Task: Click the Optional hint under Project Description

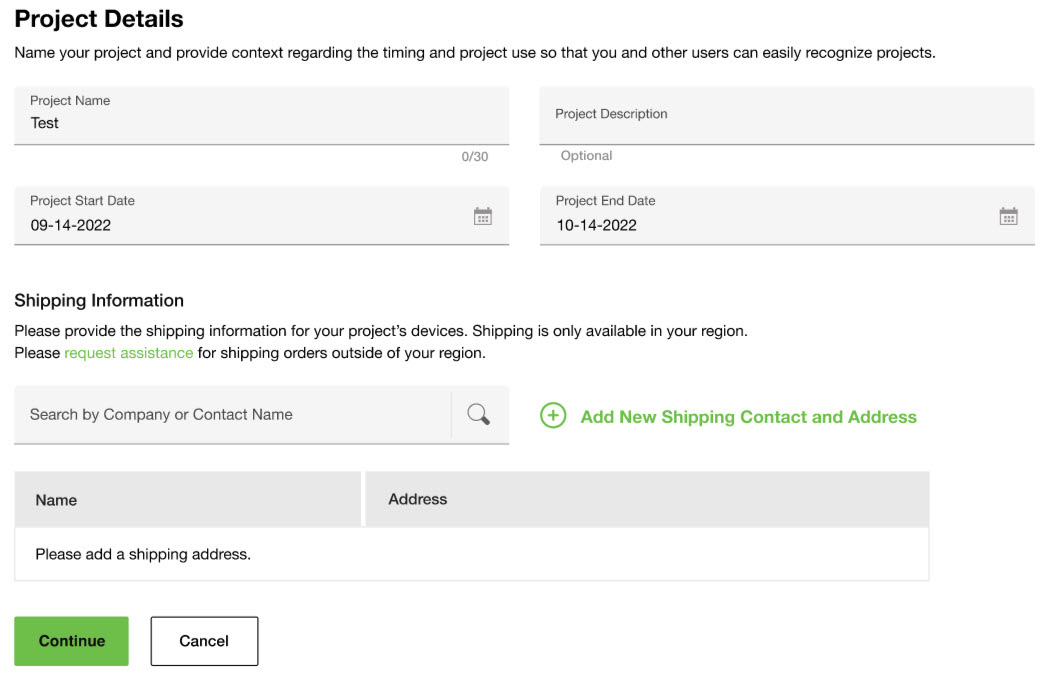Action: click(586, 156)
